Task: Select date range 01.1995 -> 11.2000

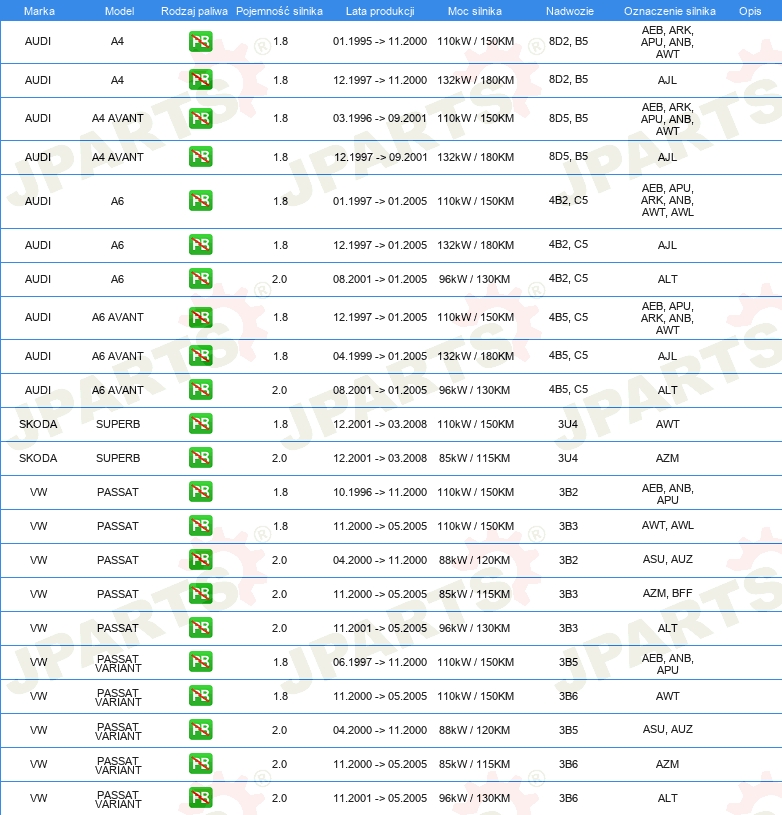Action: click(x=380, y=41)
